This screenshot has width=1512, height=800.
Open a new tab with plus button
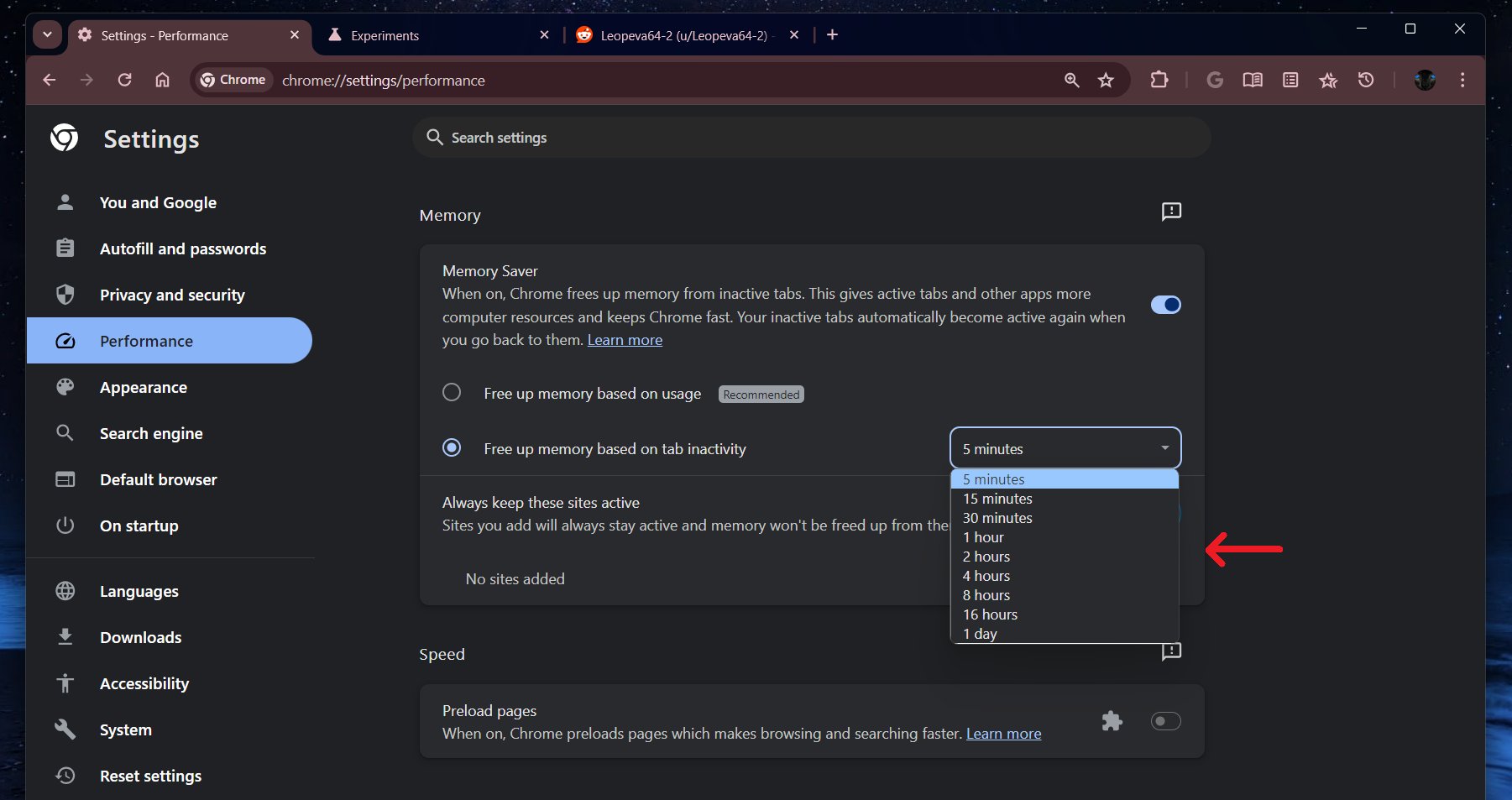pyautogui.click(x=832, y=35)
